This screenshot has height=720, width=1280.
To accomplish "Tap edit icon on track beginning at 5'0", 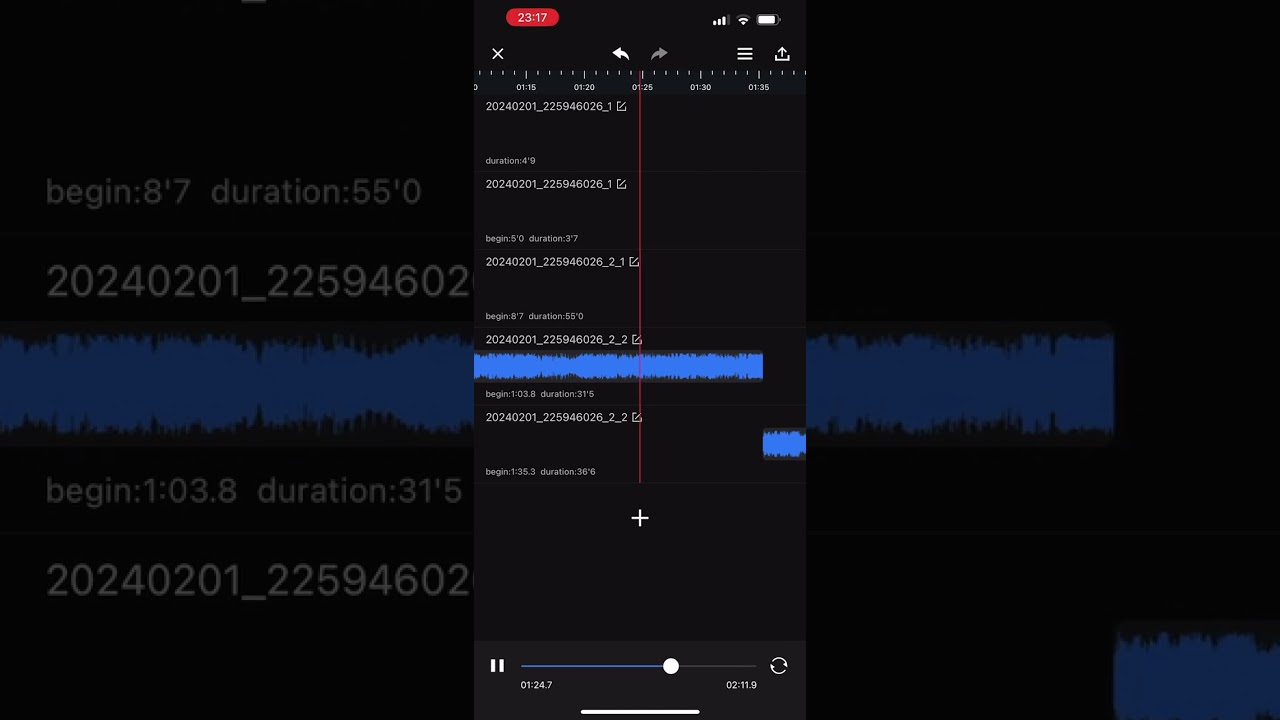I will 621,184.
